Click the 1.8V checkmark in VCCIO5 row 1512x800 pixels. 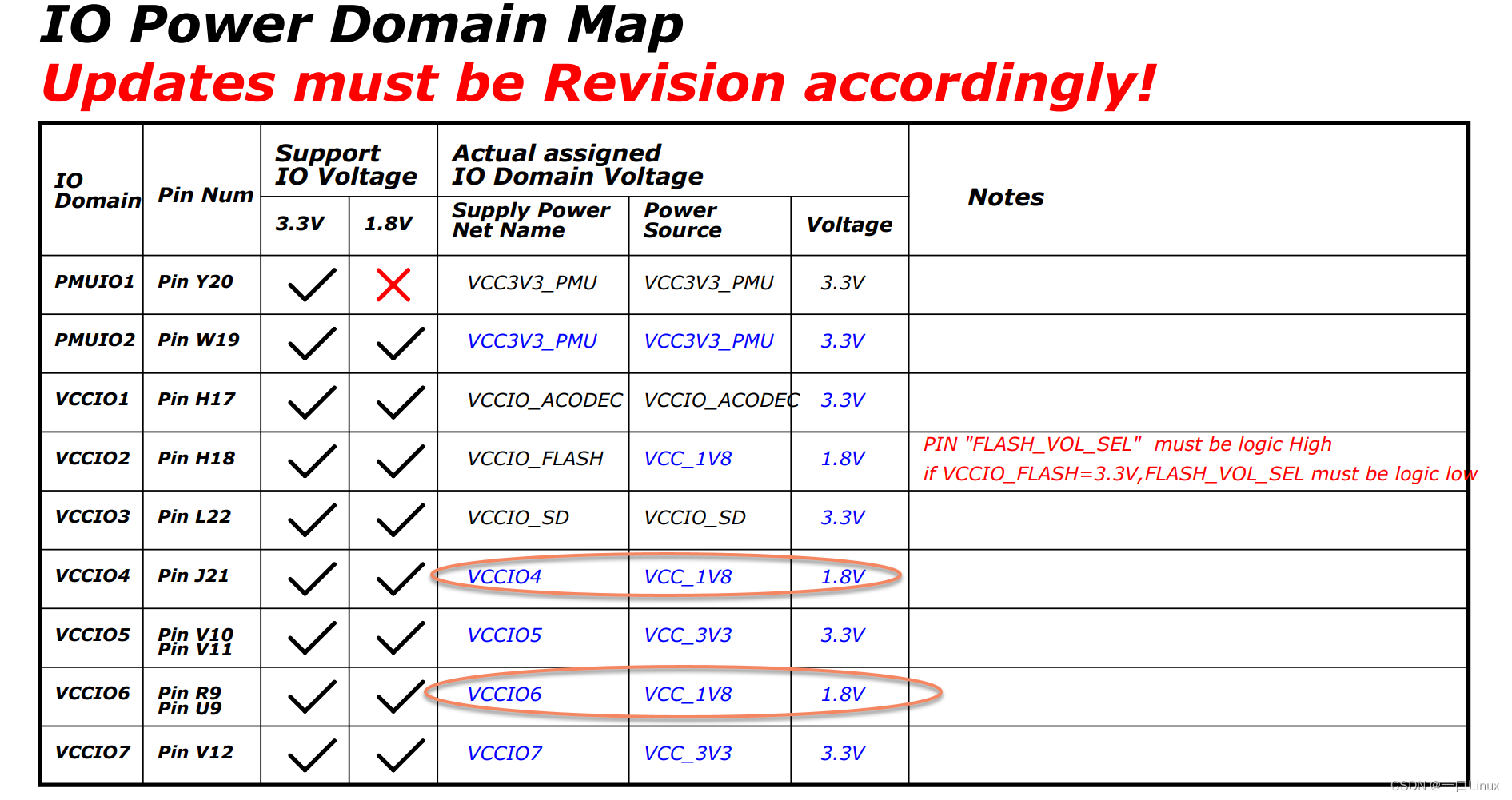[401, 638]
